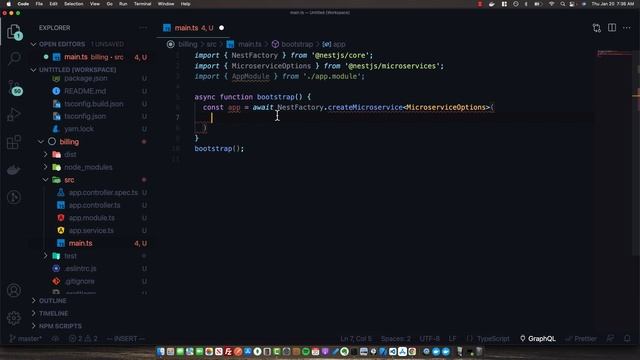Screen dimensions: 640x360
Task: Click the unsaved dot on the main.ts tab
Action: point(222,28)
